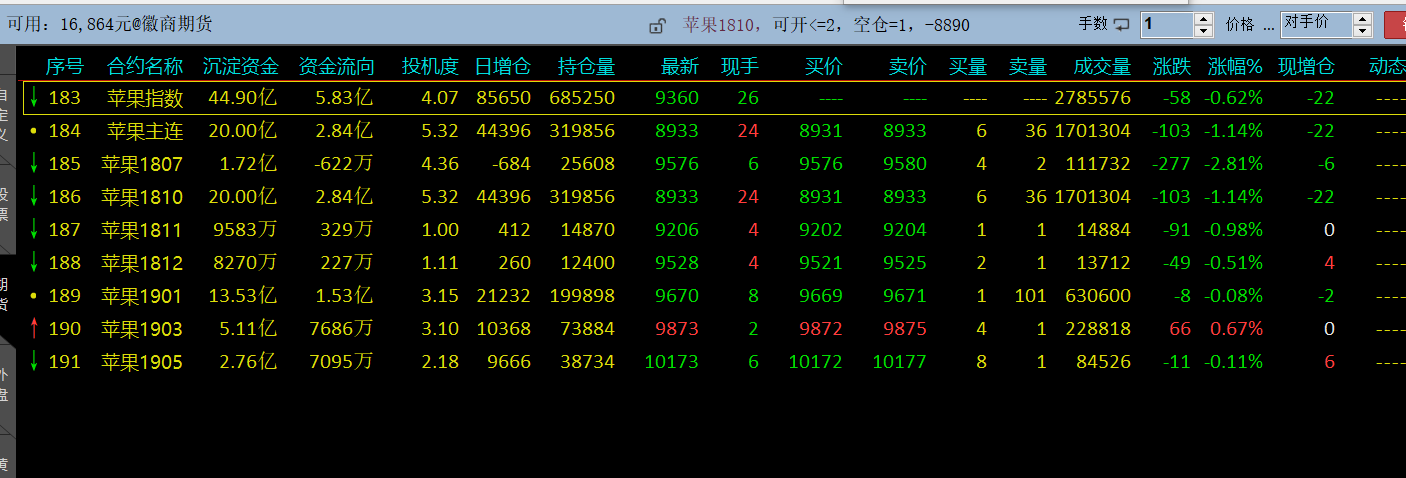This screenshot has height=478, width=1406.
Task: Sort by the 卖量 column header
Action: 1028,67
